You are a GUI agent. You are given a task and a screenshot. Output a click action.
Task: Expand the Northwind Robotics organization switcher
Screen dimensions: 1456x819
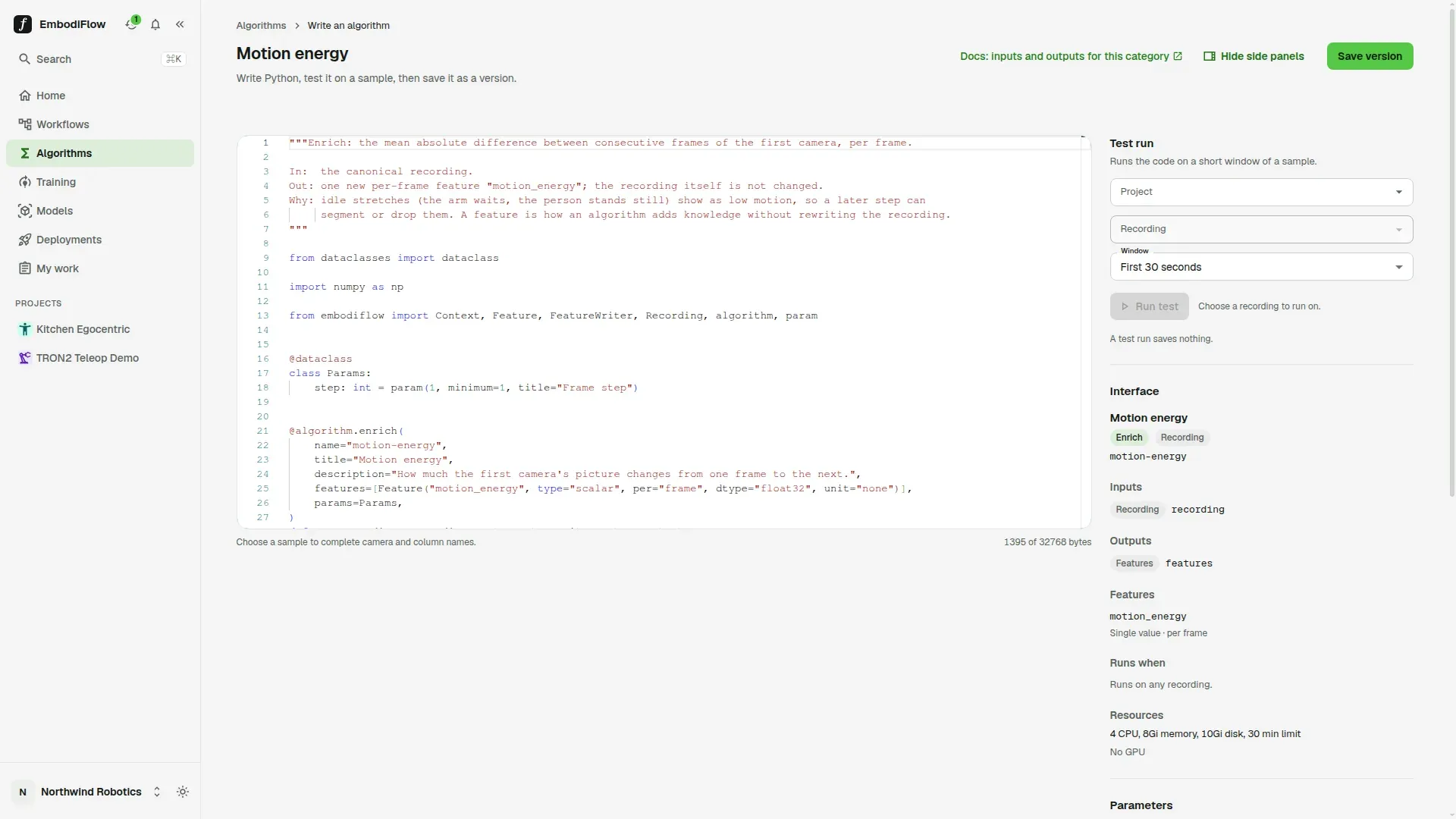pyautogui.click(x=157, y=792)
